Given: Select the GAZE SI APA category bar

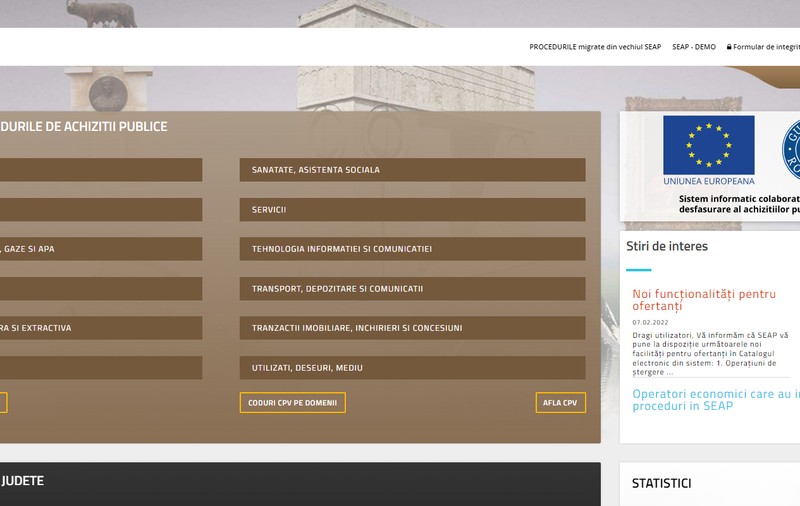Looking at the screenshot, I should [x=101, y=249].
